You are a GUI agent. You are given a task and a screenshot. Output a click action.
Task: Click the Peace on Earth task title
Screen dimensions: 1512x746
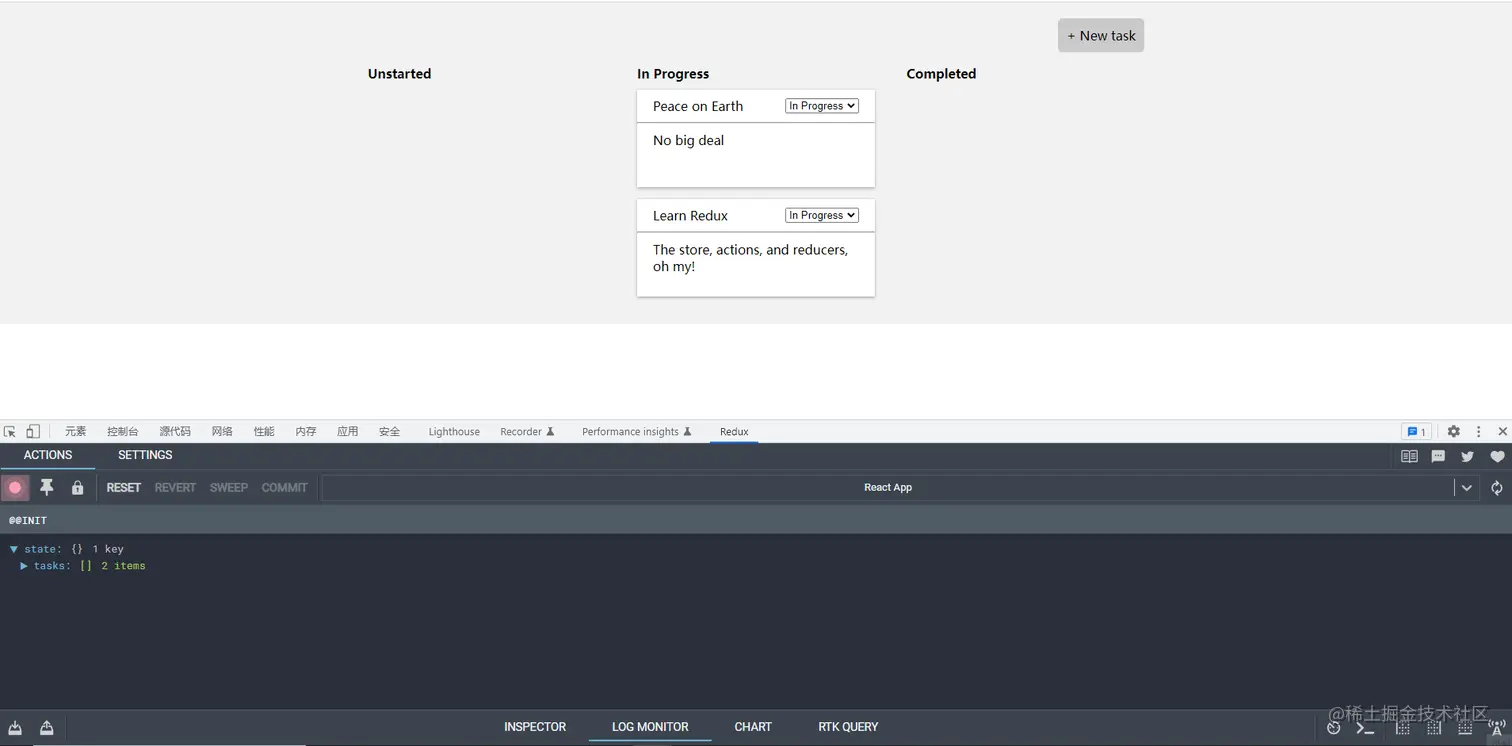point(698,106)
